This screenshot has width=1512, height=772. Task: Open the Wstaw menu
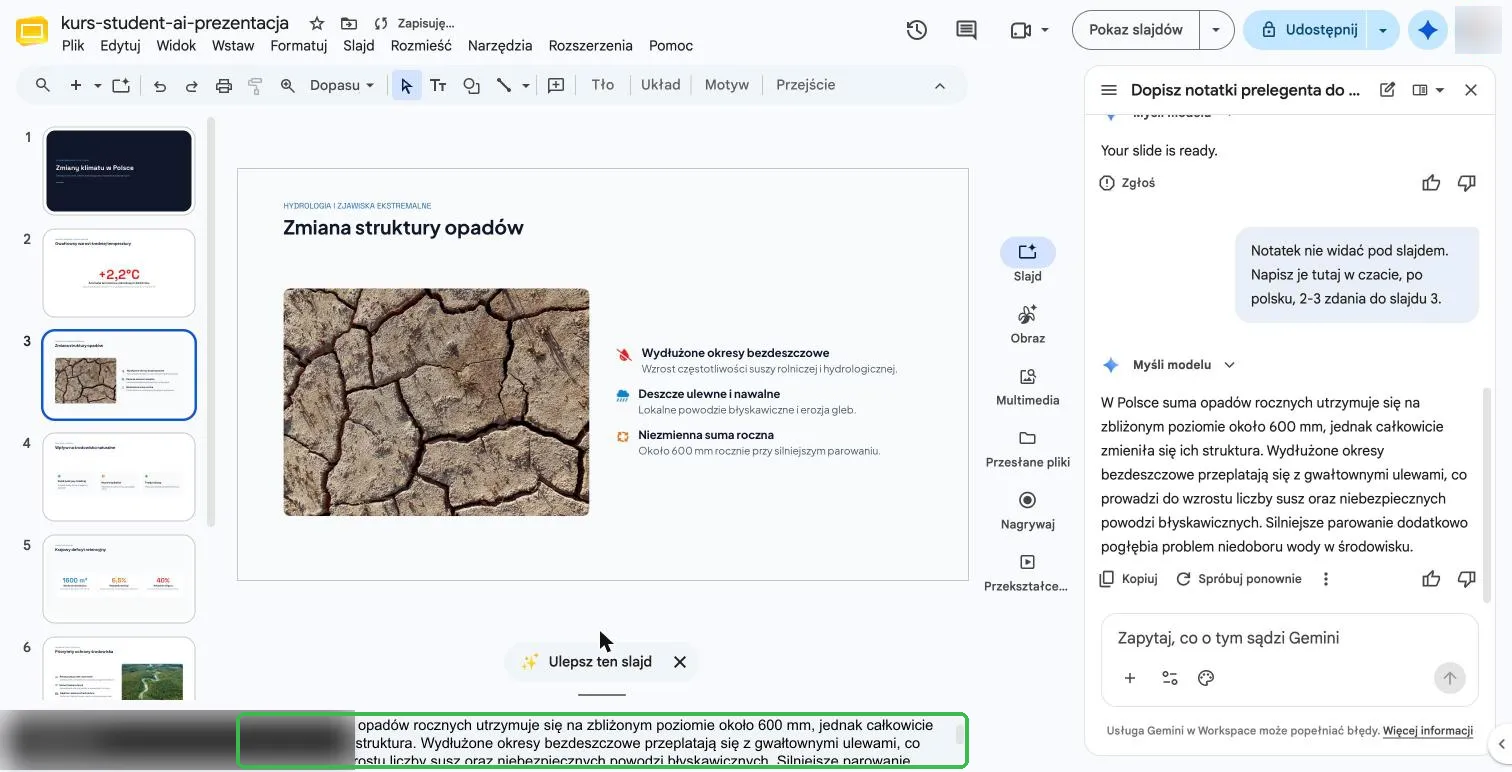click(x=233, y=45)
